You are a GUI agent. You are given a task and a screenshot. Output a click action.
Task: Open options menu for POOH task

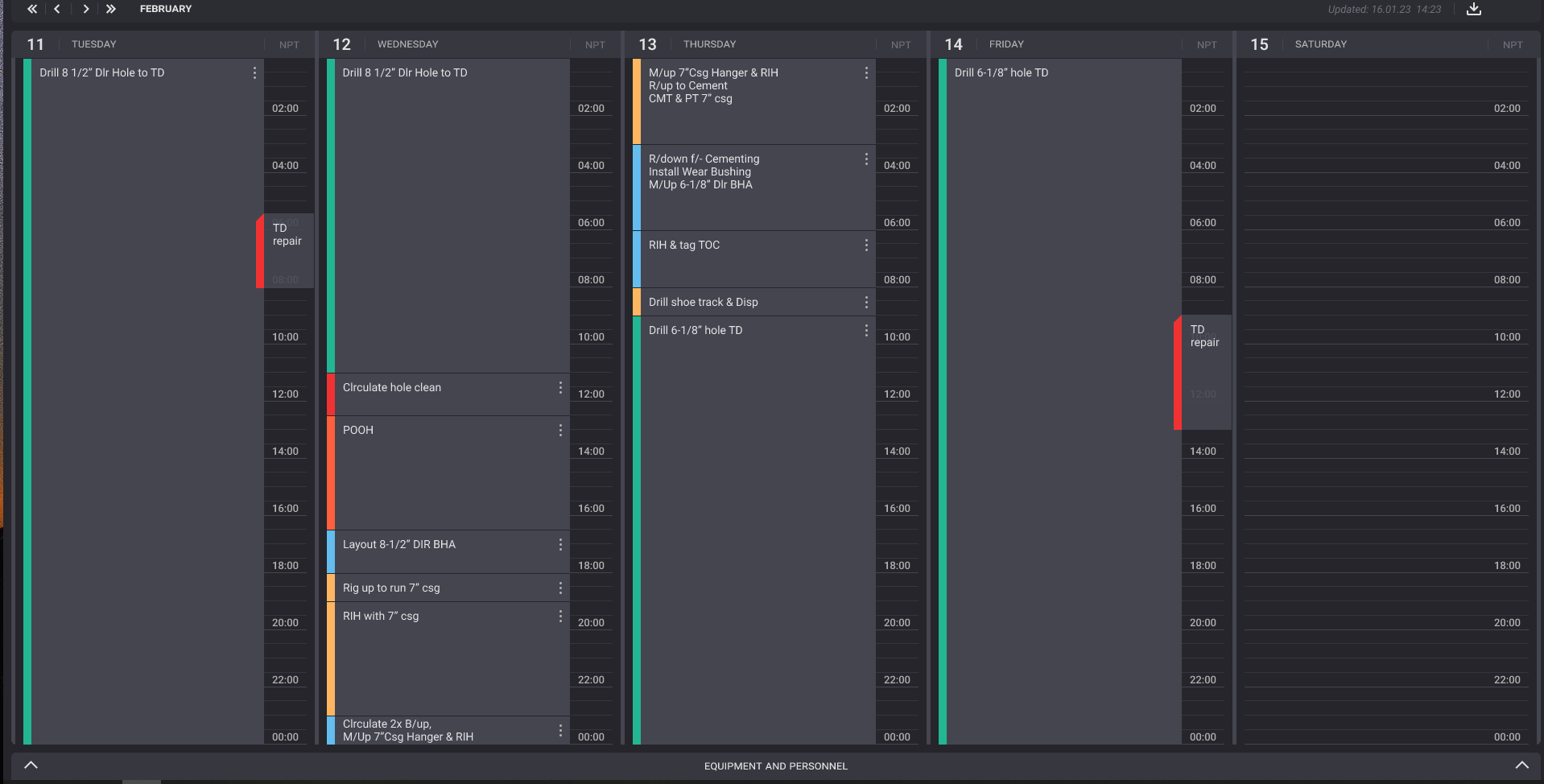(560, 431)
